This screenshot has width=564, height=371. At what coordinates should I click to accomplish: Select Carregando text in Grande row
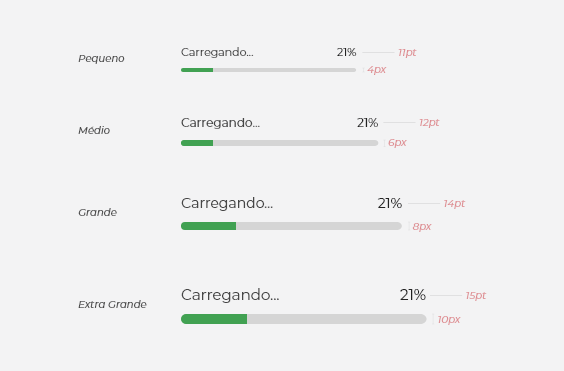pos(227,203)
